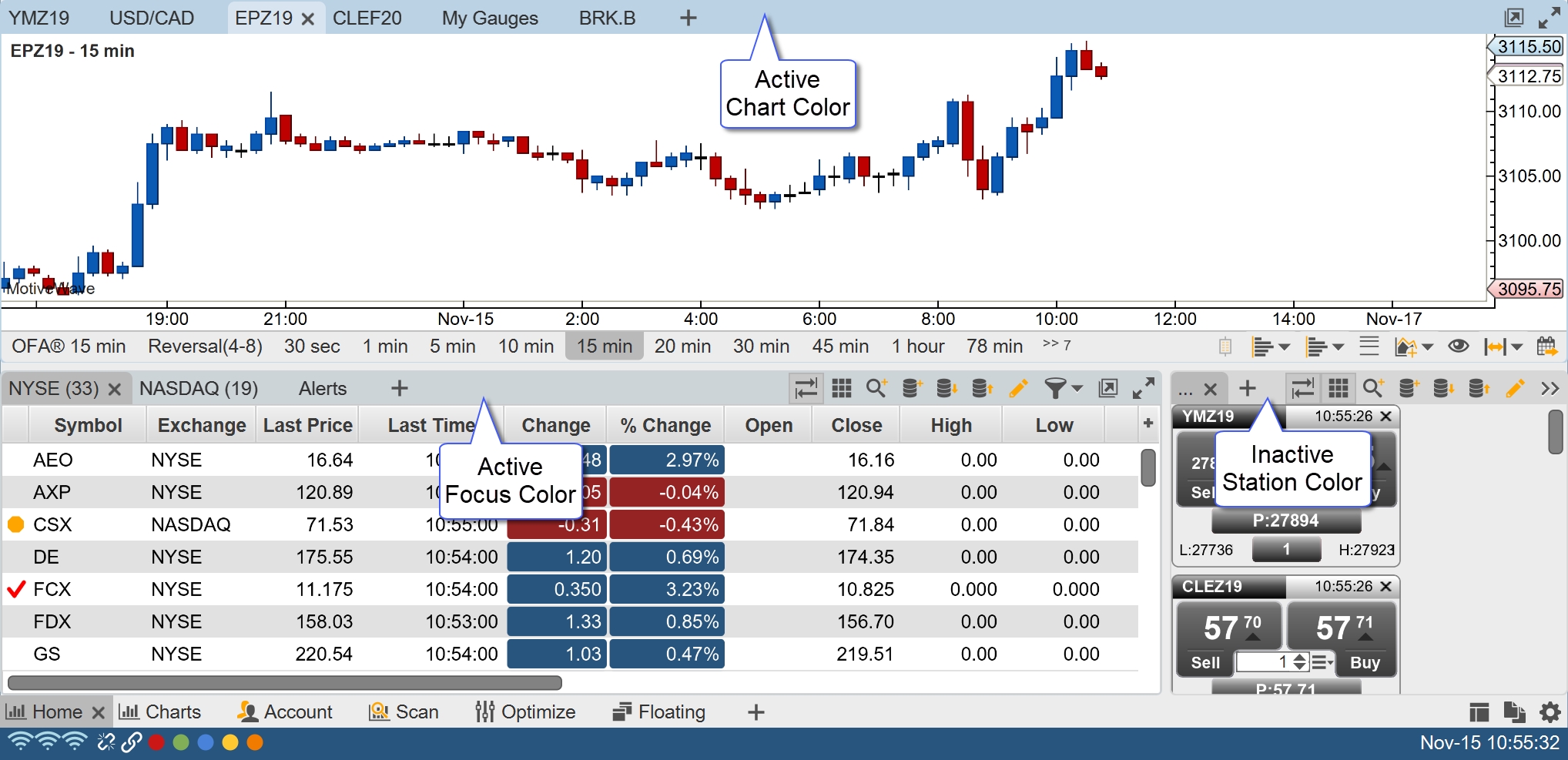
Task: Select the 15 min bar size button
Action: pyautogui.click(x=605, y=347)
